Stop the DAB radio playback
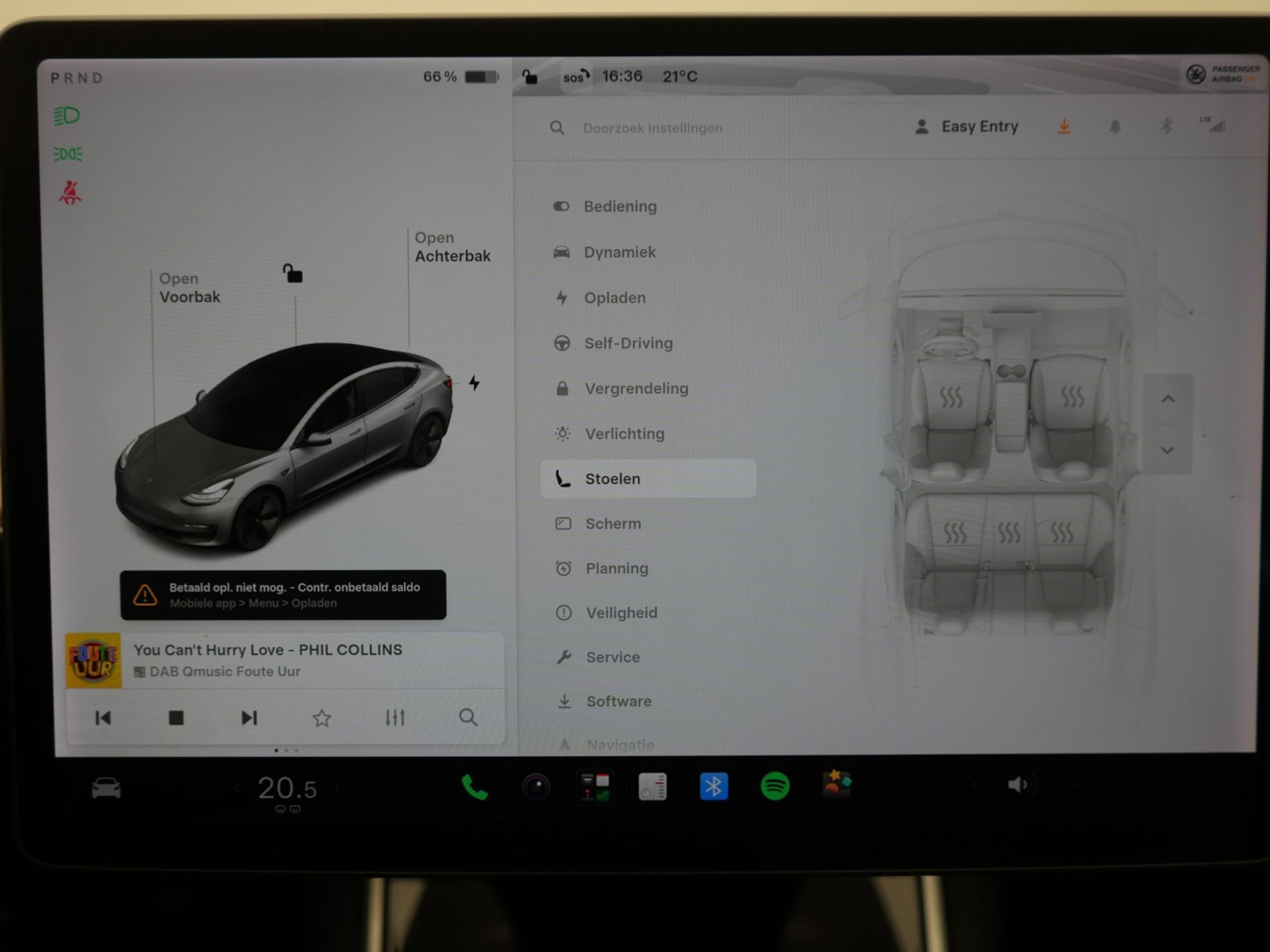The height and width of the screenshot is (952, 1270). [176, 718]
